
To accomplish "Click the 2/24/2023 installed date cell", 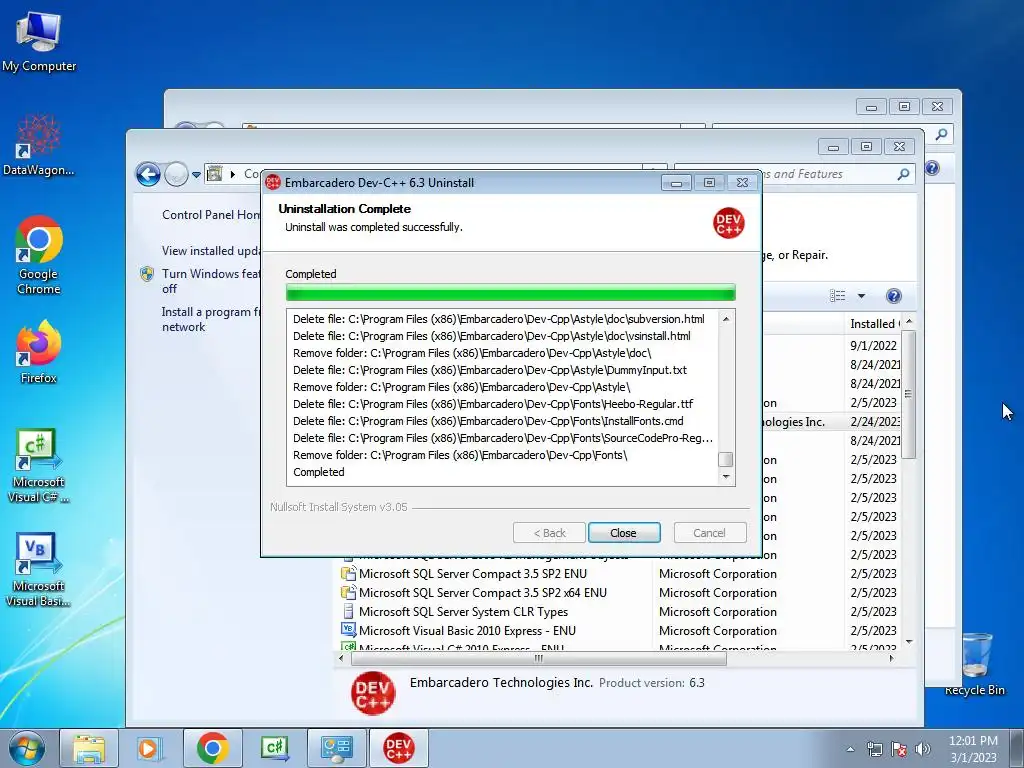I will 874,422.
